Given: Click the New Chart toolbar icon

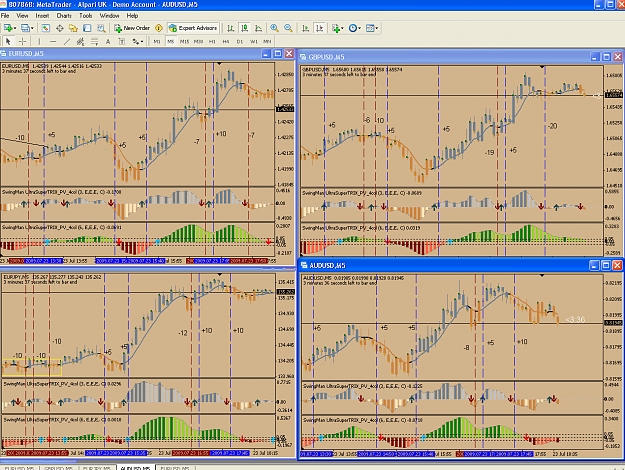Looking at the screenshot, I should click(x=8, y=28).
